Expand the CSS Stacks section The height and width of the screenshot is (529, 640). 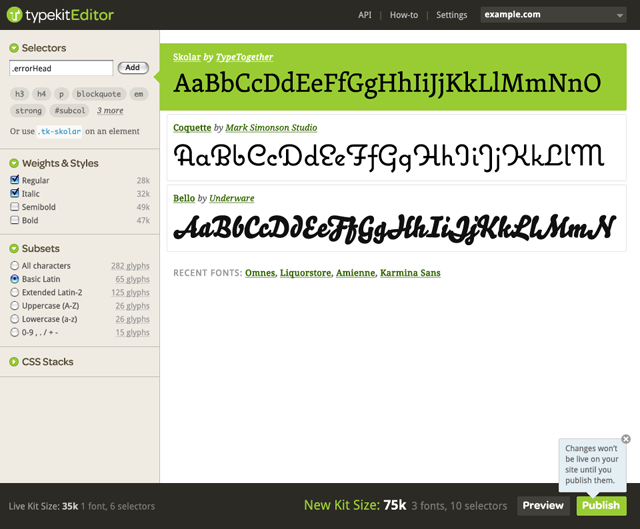pos(14,362)
